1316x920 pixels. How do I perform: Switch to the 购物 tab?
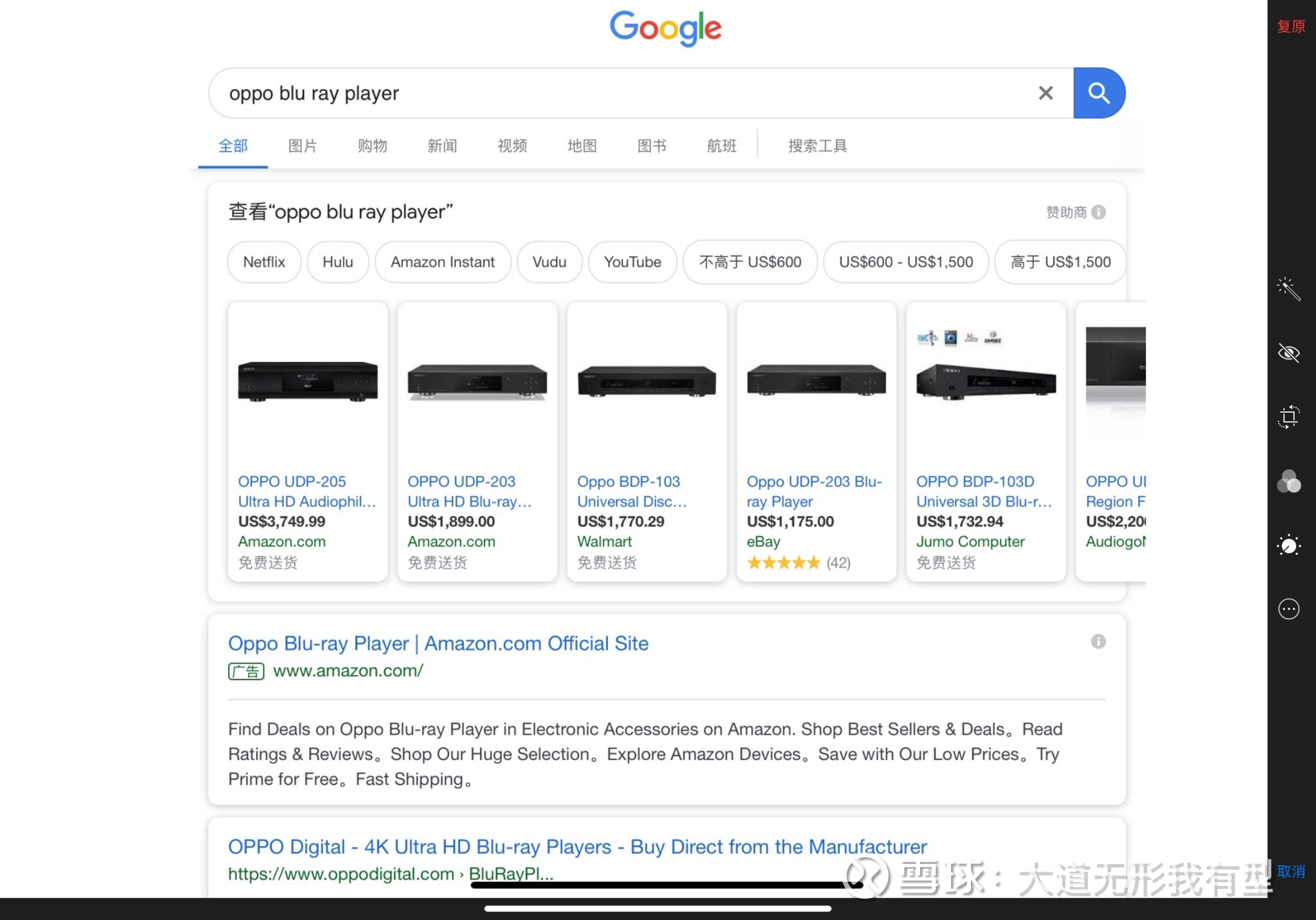(373, 146)
